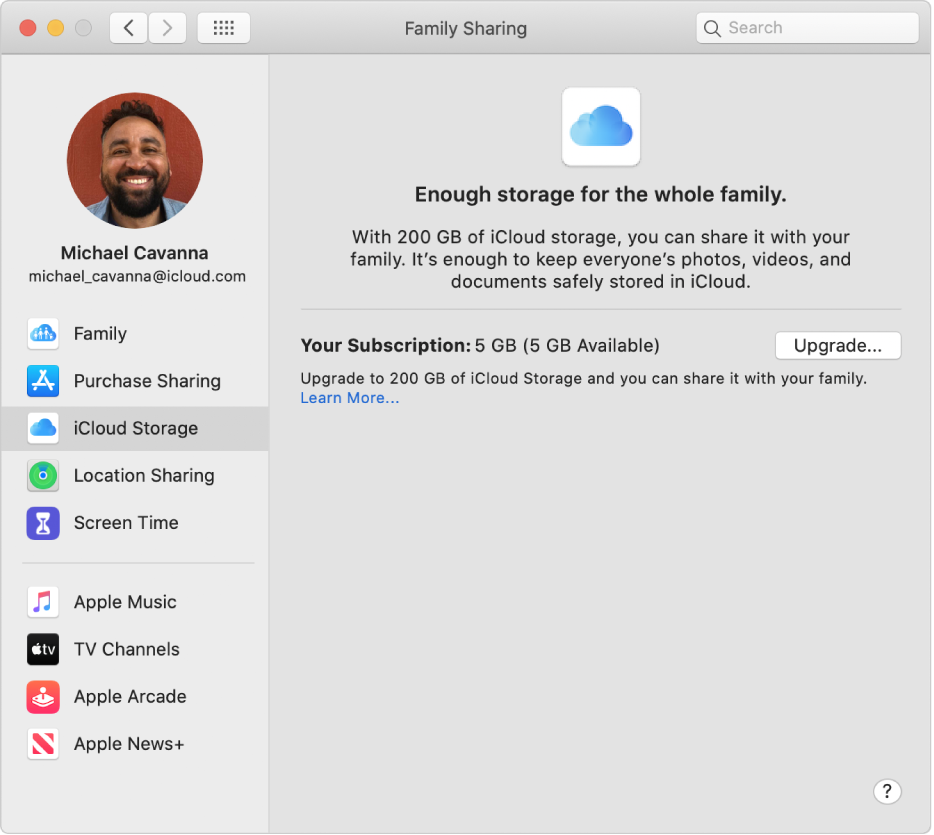Screen dimensions: 934x835
Task: Click the Michael Cavanna name text
Action: pyautogui.click(x=135, y=253)
